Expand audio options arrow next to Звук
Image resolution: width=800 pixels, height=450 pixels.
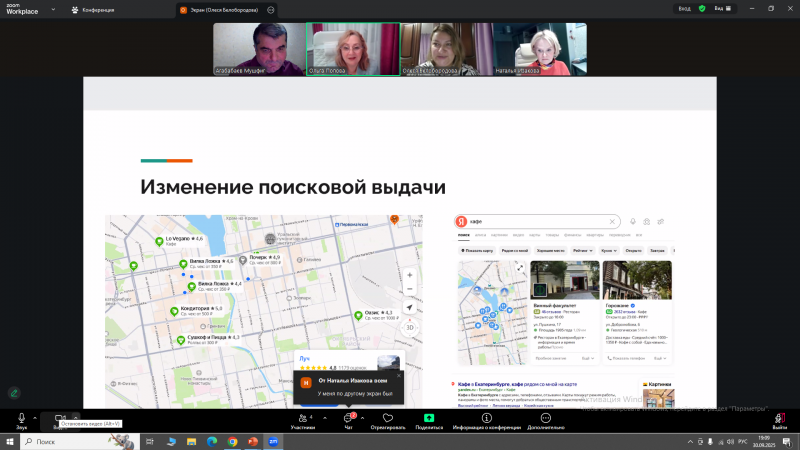35,417
